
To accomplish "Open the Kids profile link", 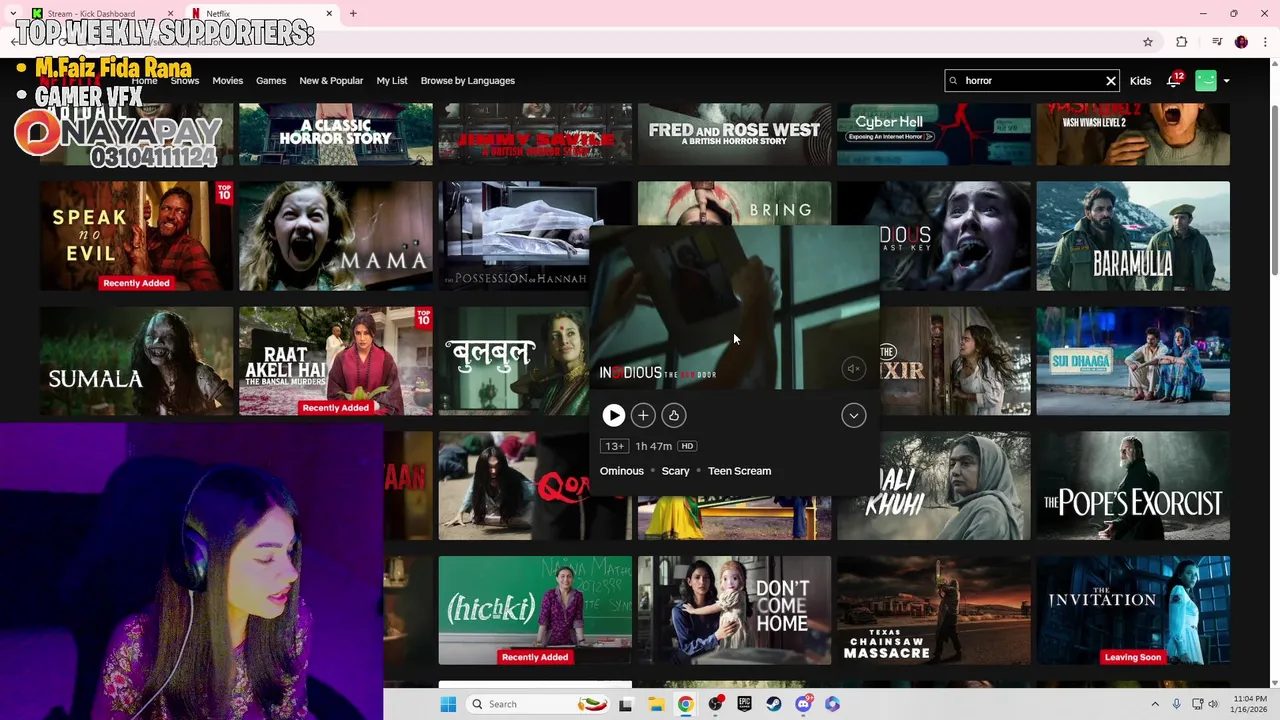I will (x=1140, y=81).
